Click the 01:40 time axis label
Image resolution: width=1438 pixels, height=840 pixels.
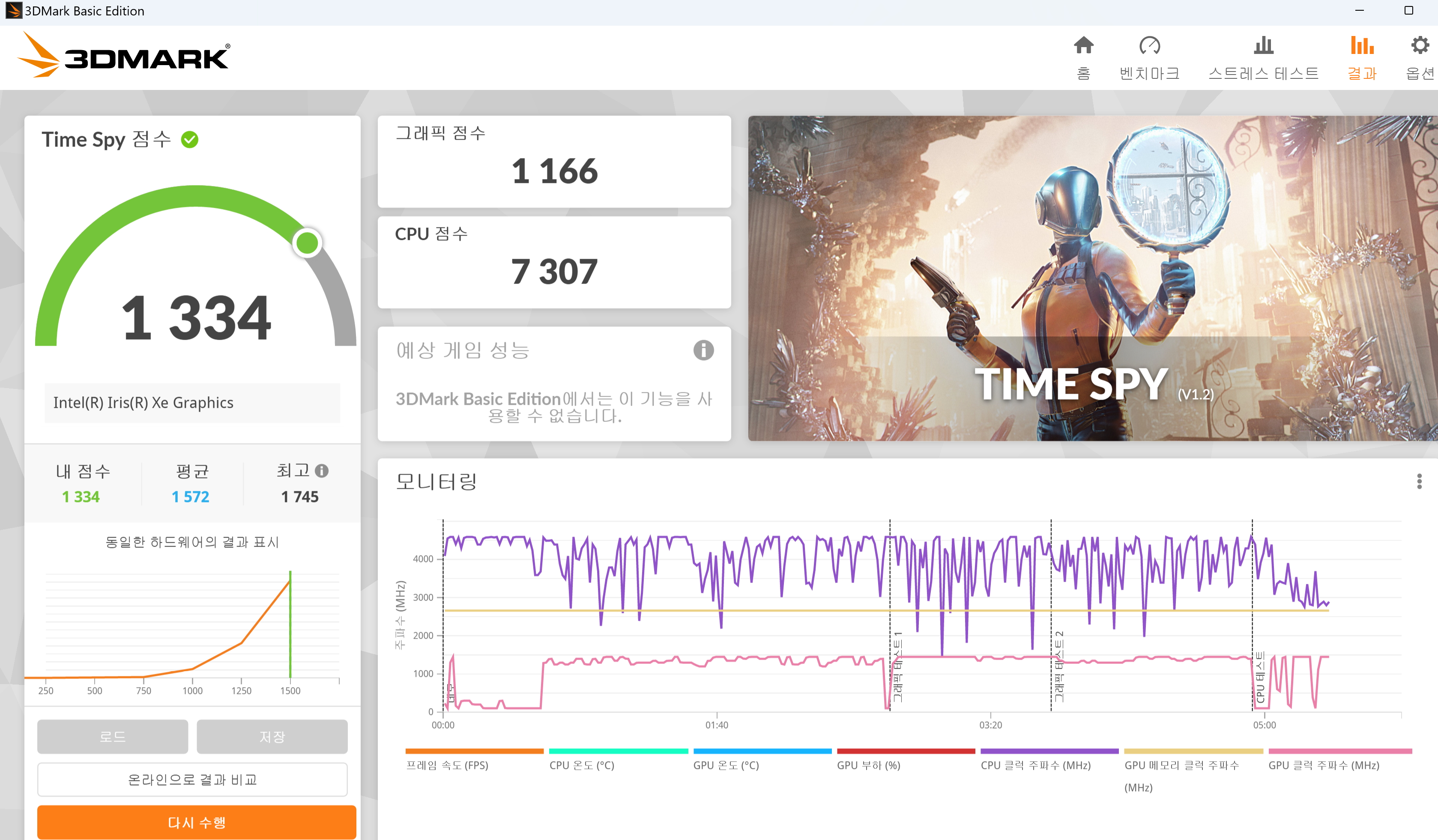717,725
